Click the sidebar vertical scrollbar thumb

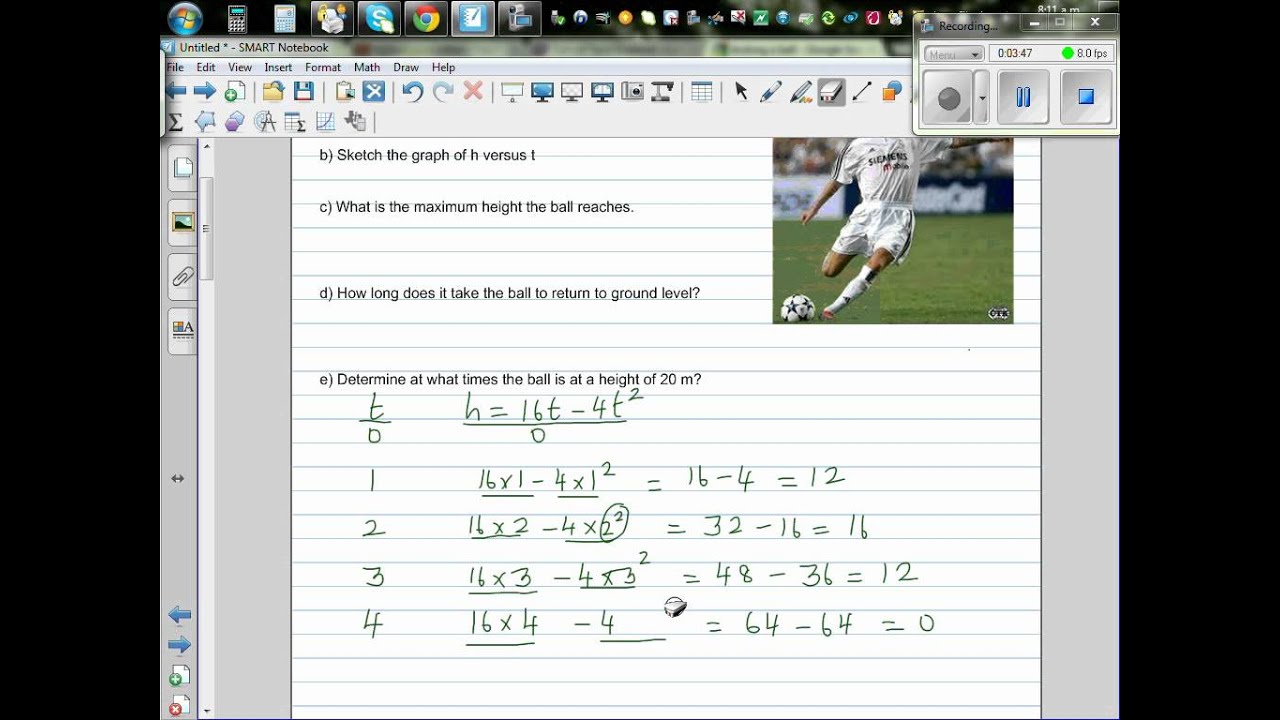tap(207, 229)
